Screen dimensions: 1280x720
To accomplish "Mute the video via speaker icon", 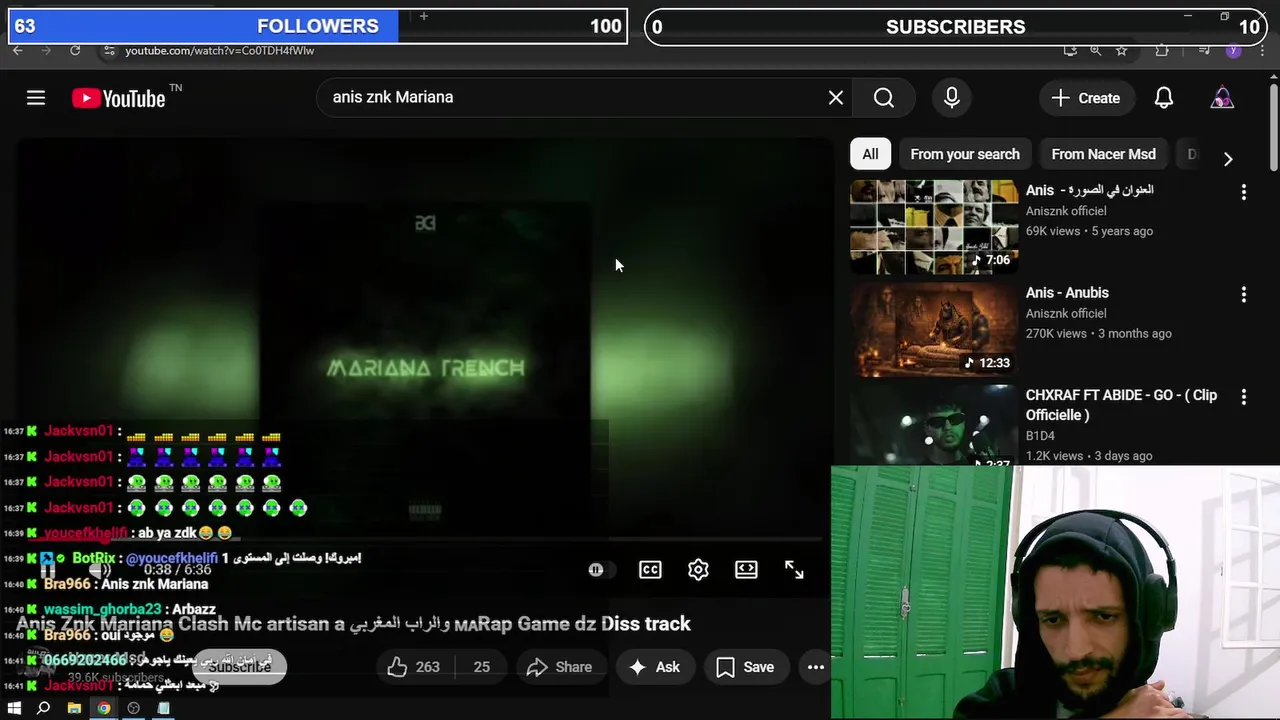I will (100, 569).
